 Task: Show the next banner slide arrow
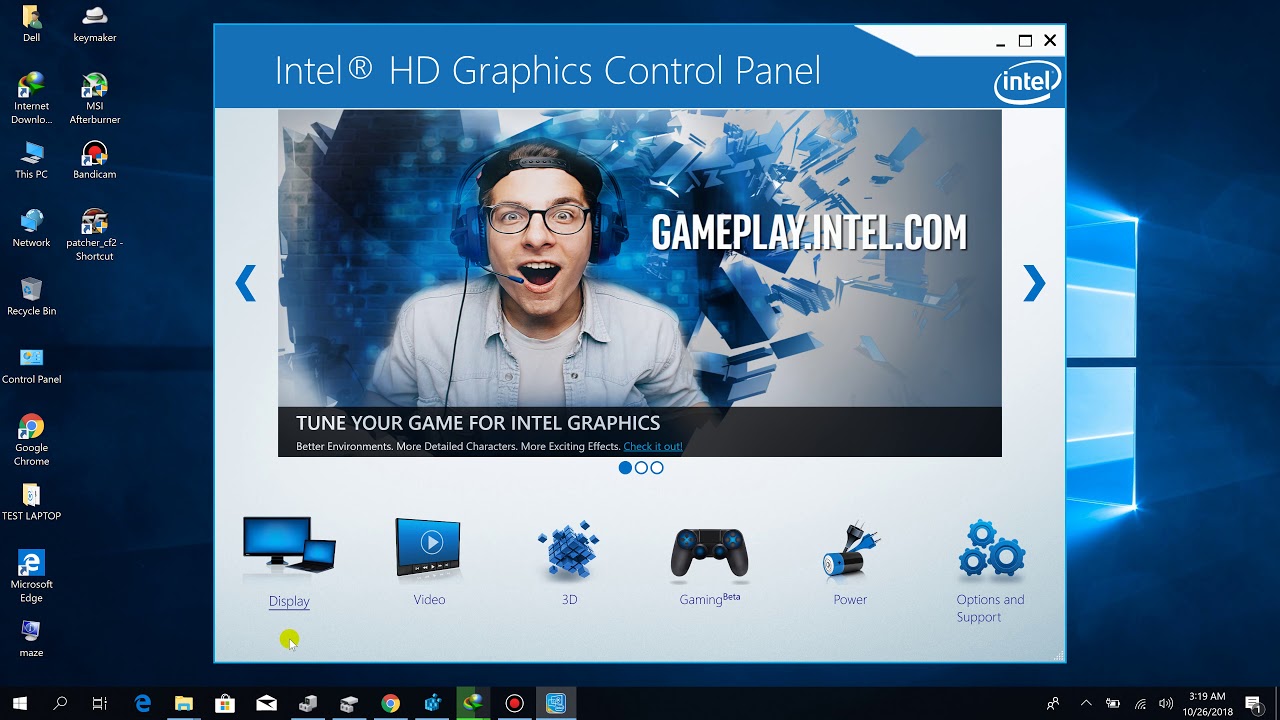[1034, 283]
